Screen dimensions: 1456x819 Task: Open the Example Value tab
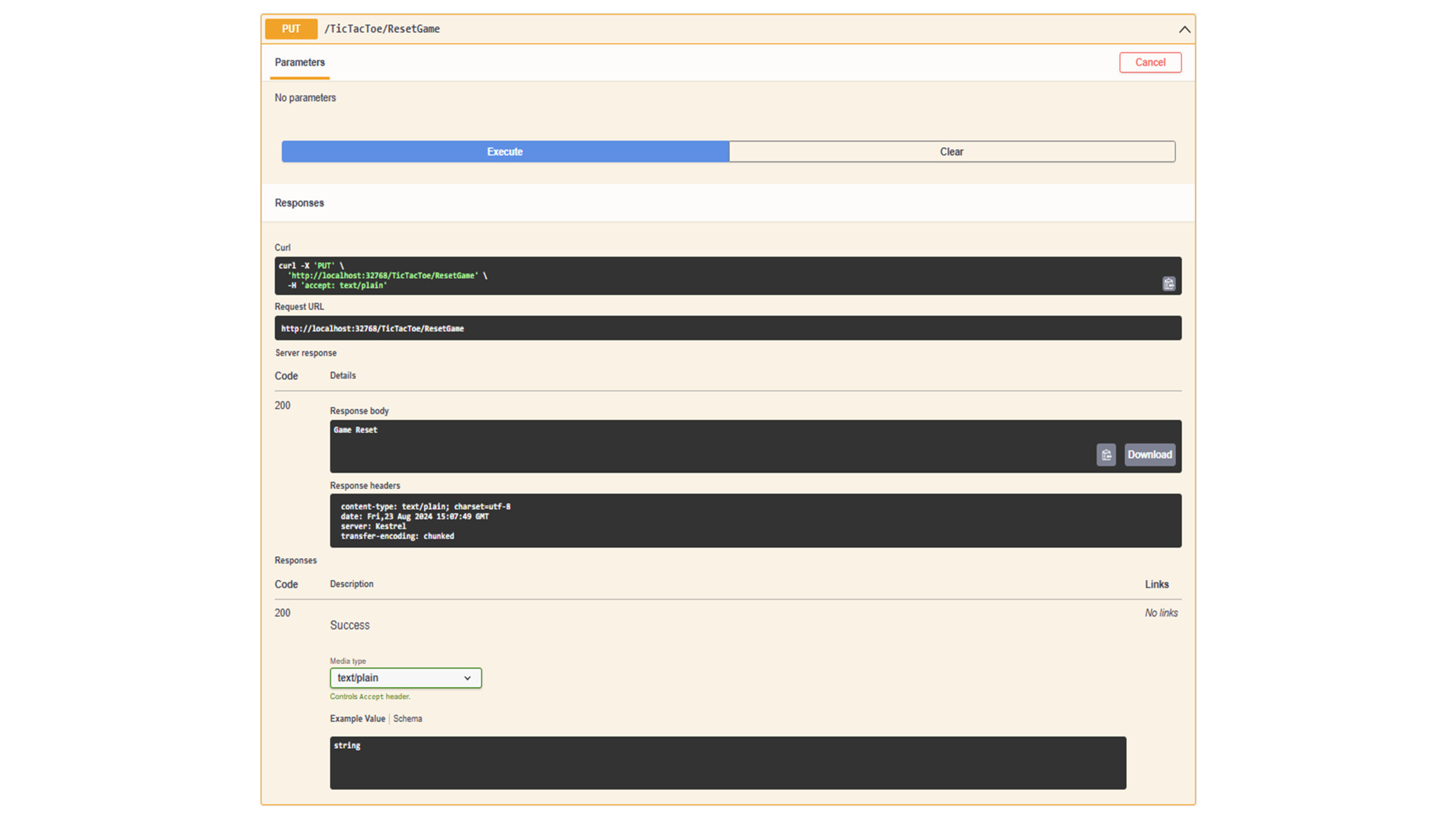click(x=357, y=719)
